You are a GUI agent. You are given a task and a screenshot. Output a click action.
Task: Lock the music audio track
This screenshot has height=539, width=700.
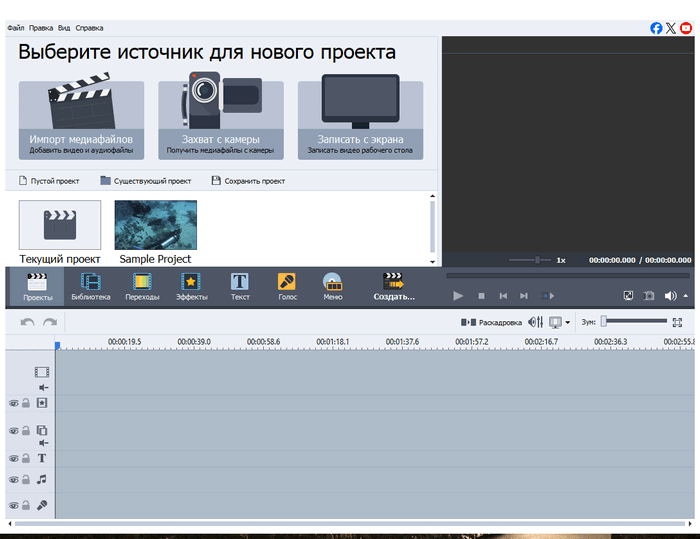pos(26,481)
